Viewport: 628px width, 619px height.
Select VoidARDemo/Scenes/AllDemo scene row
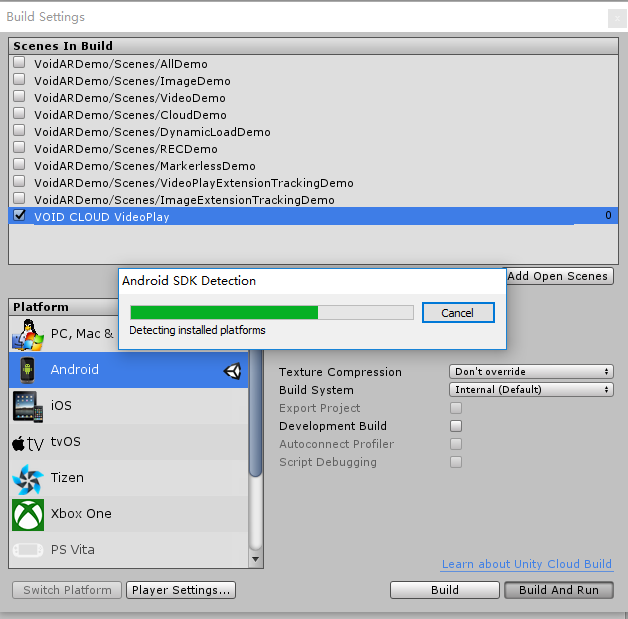[313, 64]
